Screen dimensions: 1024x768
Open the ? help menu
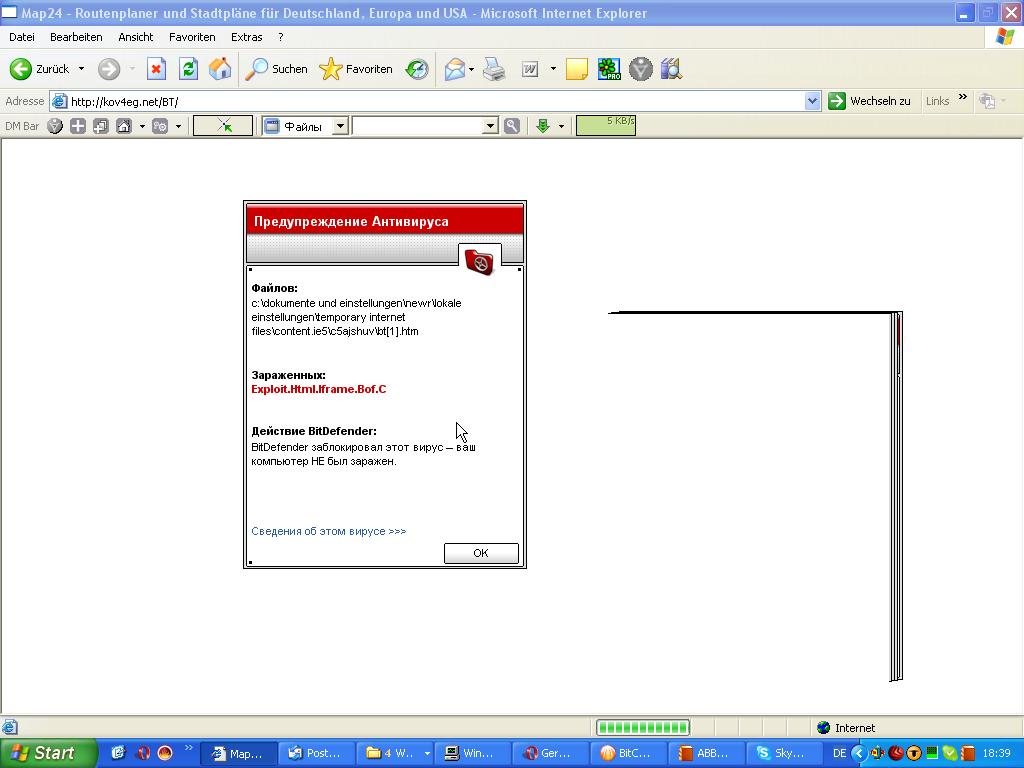(281, 37)
